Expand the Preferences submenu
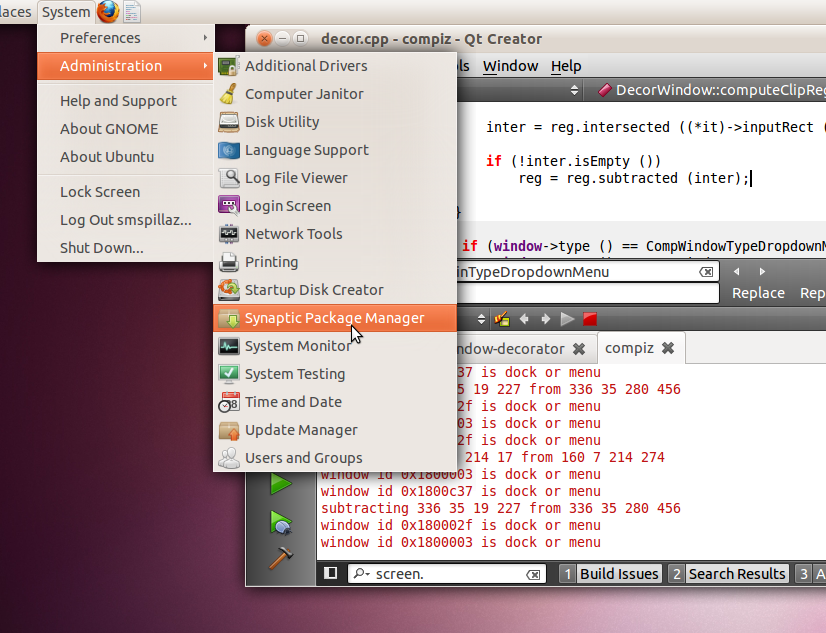The width and height of the screenshot is (826, 633). tap(125, 38)
